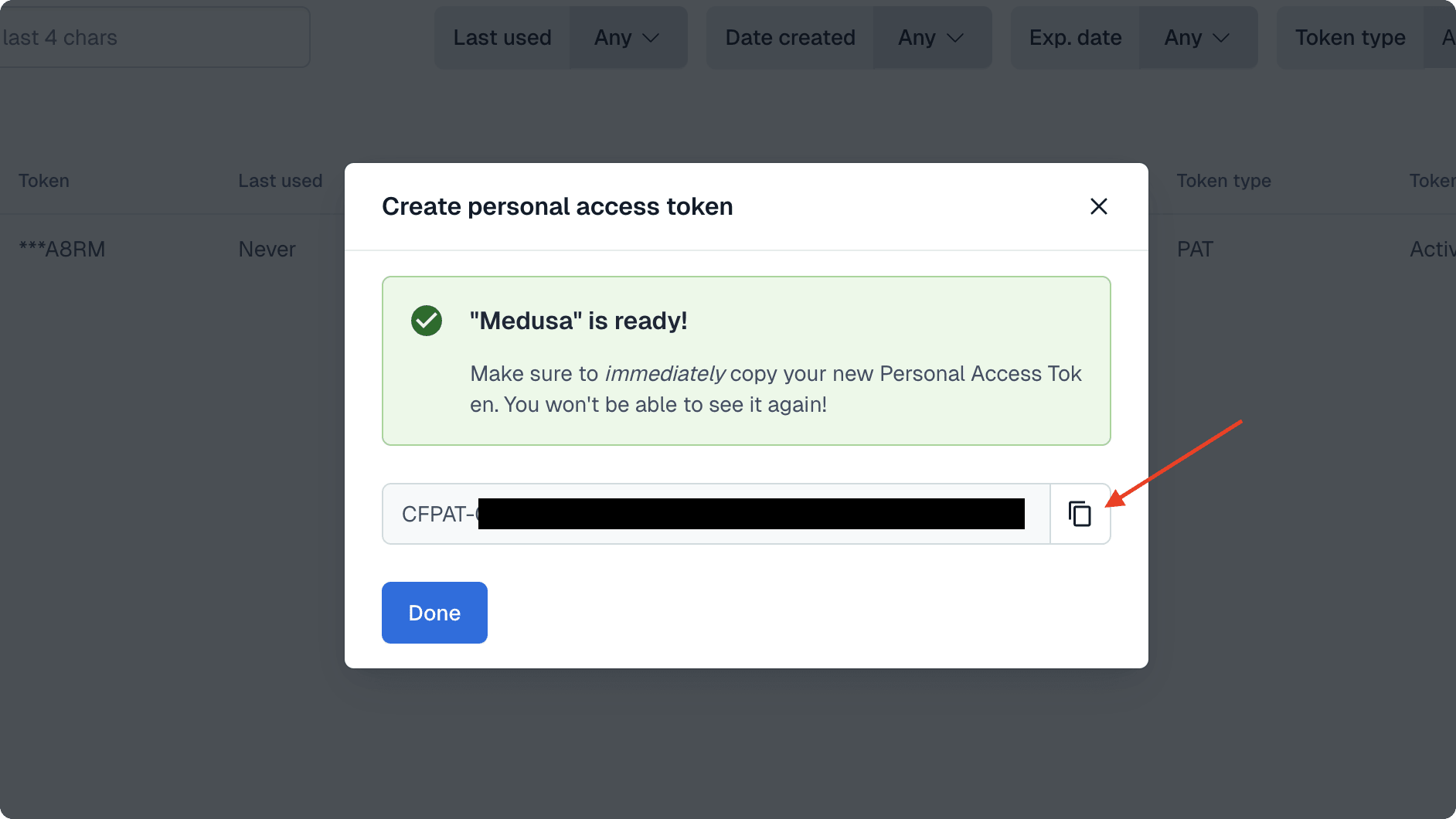
Task: Click Done to finish token creation
Action: (x=434, y=612)
